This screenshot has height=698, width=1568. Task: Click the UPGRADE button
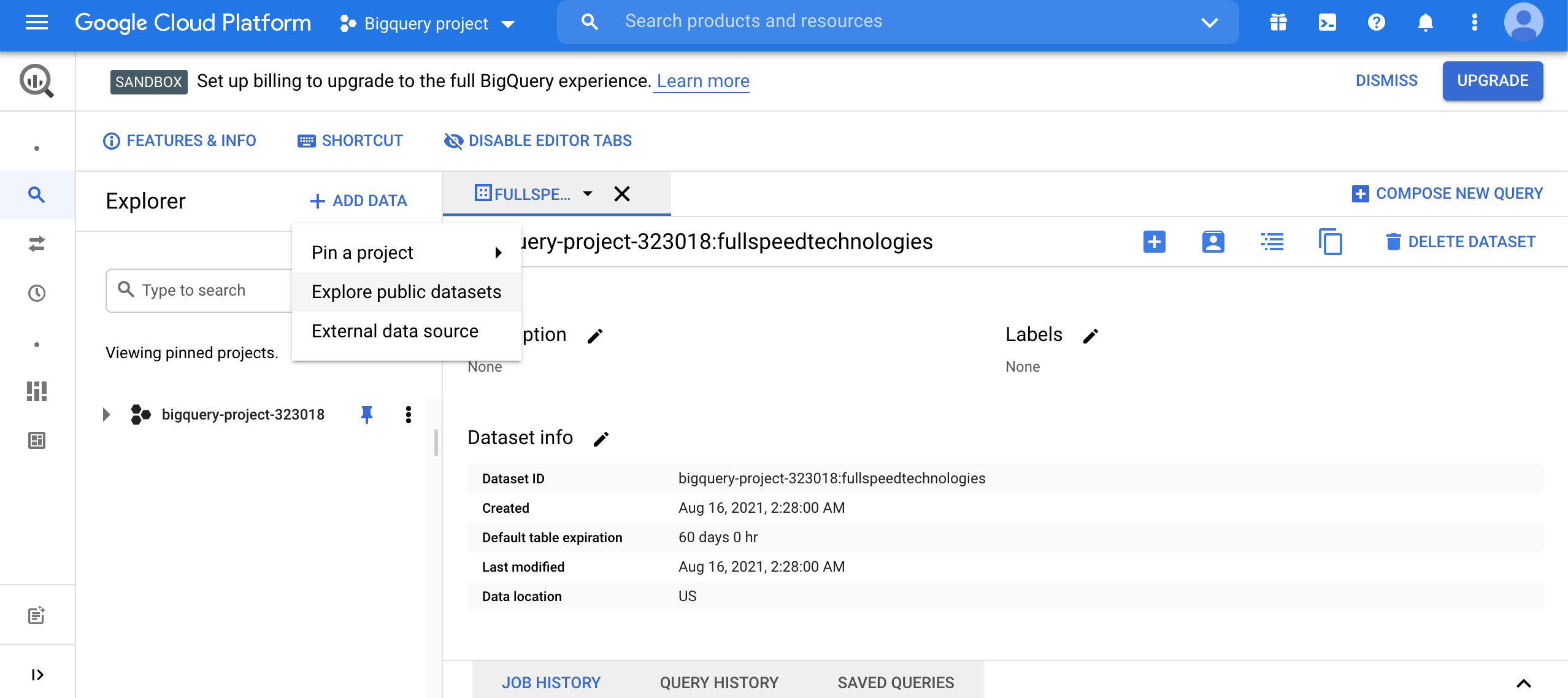1493,81
